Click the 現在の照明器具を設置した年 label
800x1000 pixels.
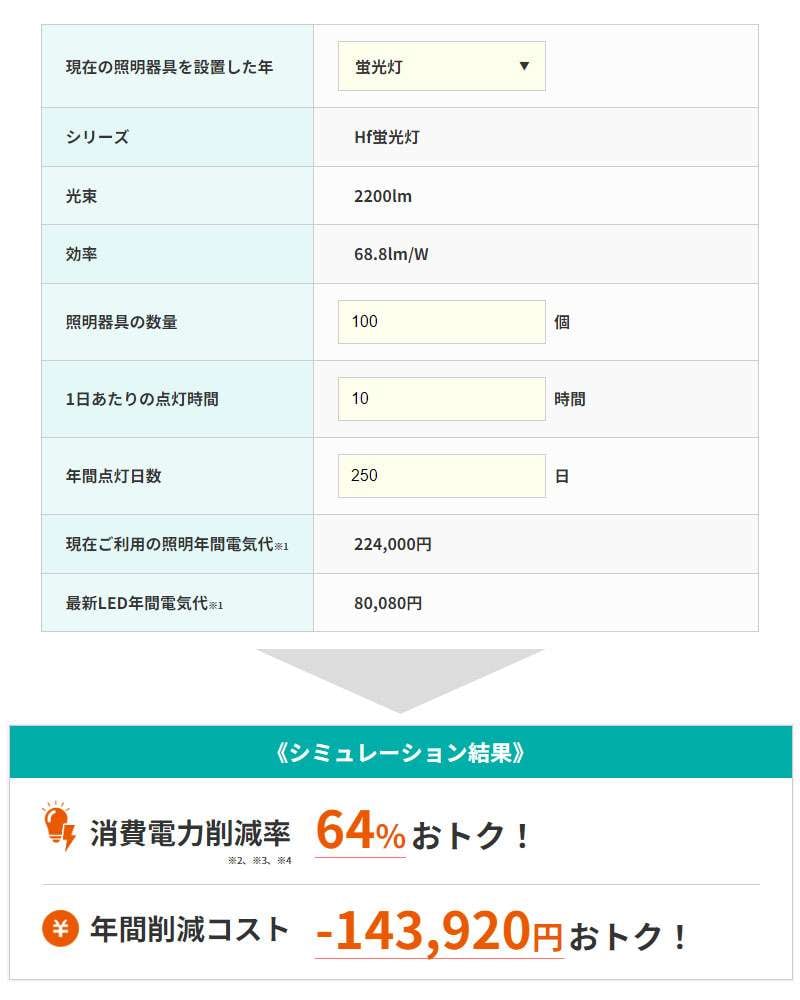coord(169,67)
